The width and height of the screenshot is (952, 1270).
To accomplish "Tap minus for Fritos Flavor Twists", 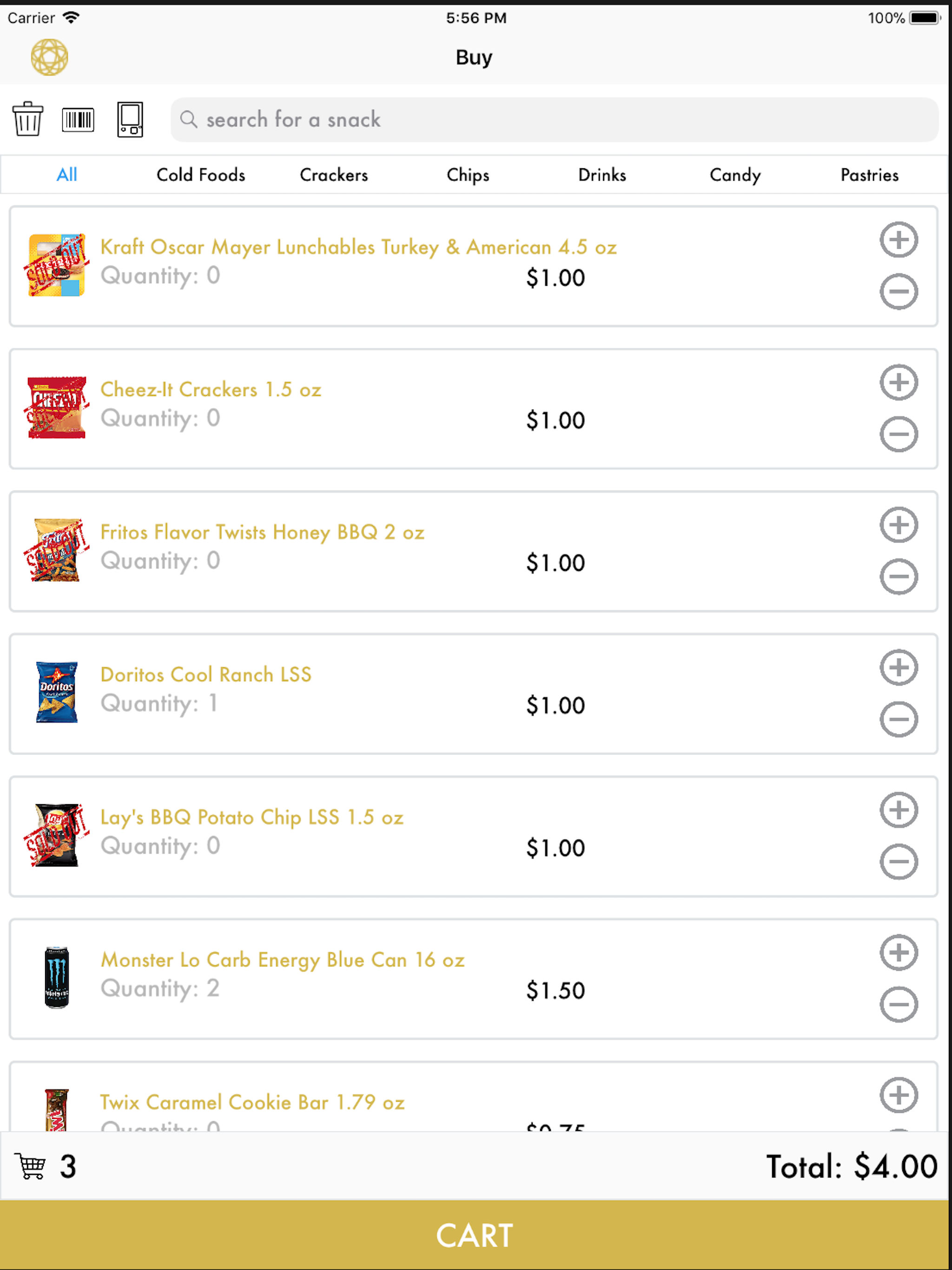I will [x=899, y=576].
